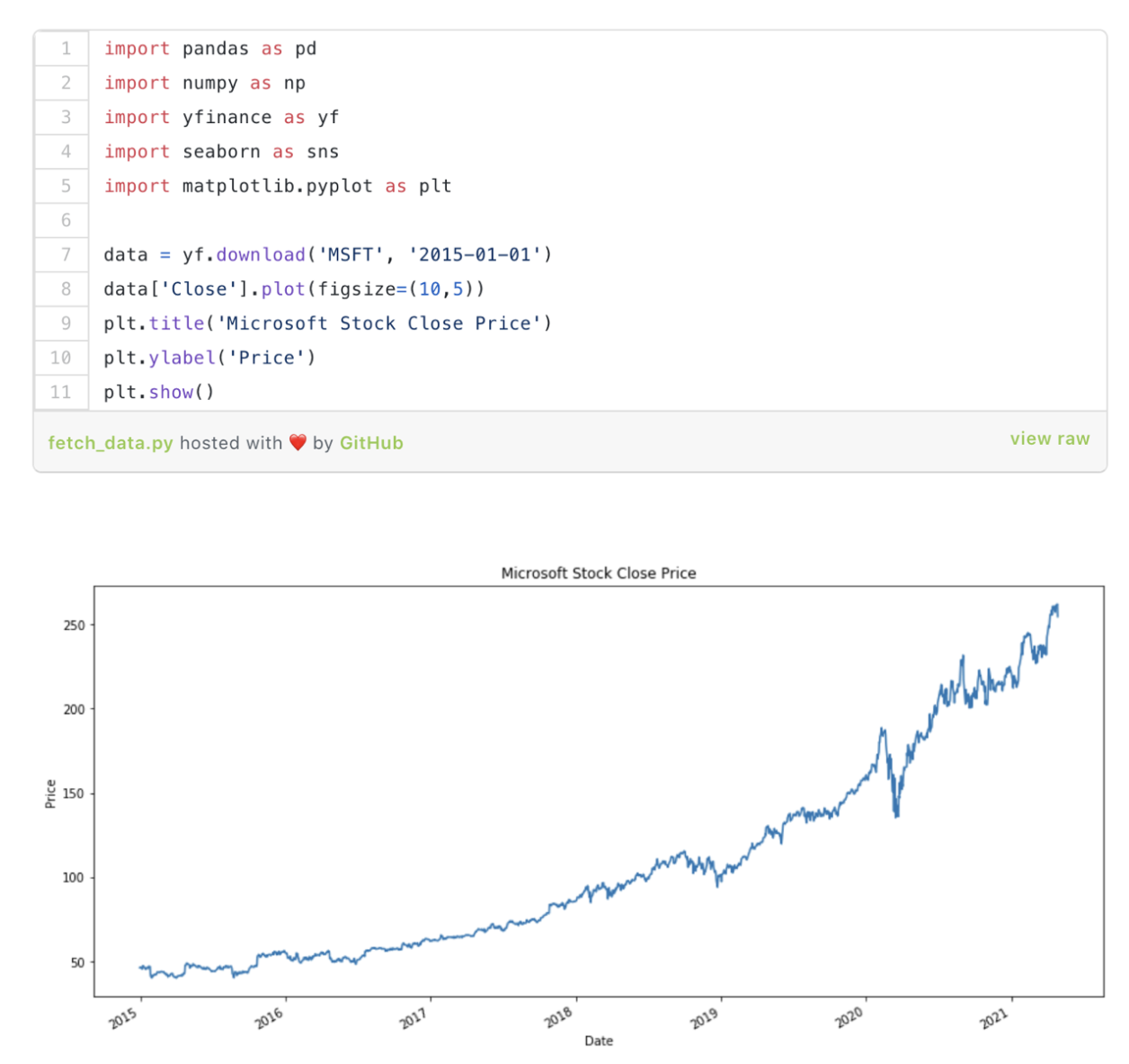Click the plt.ylabel('Price') code line
Image resolution: width=1129 pixels, height=1064 pixels.
pyautogui.click(x=209, y=358)
